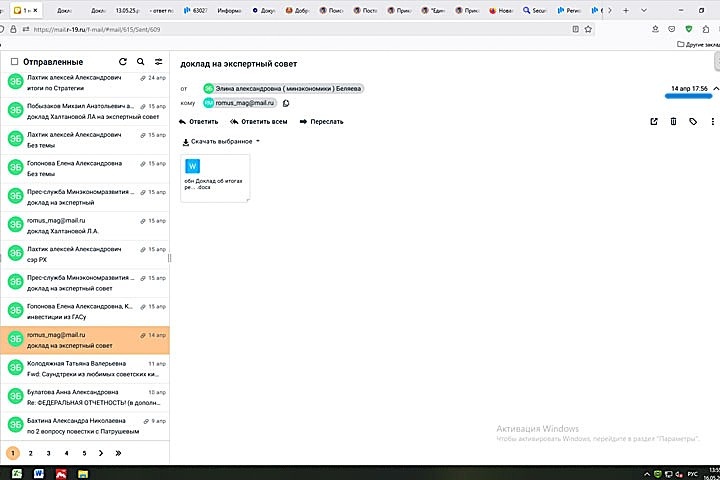This screenshot has height=480, width=720.
Task: Go to next page arrow
Action: coord(101,453)
